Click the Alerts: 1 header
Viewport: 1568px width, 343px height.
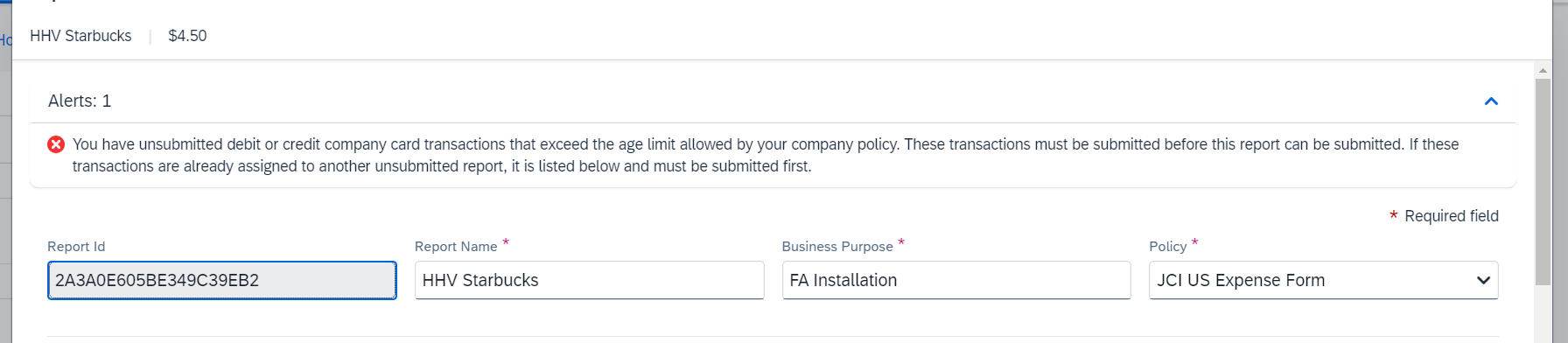pyautogui.click(x=80, y=101)
